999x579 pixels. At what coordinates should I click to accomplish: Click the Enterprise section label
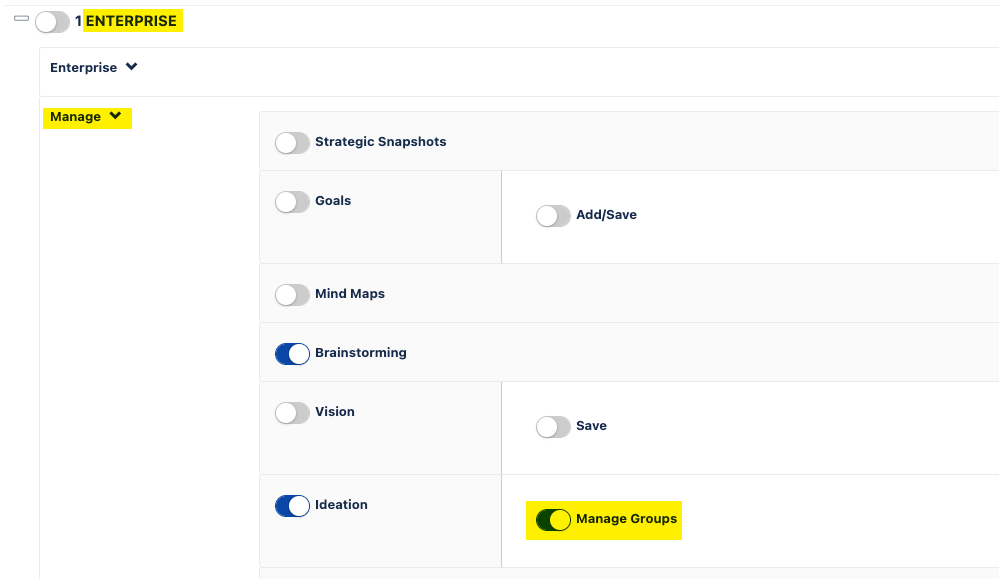click(x=84, y=68)
